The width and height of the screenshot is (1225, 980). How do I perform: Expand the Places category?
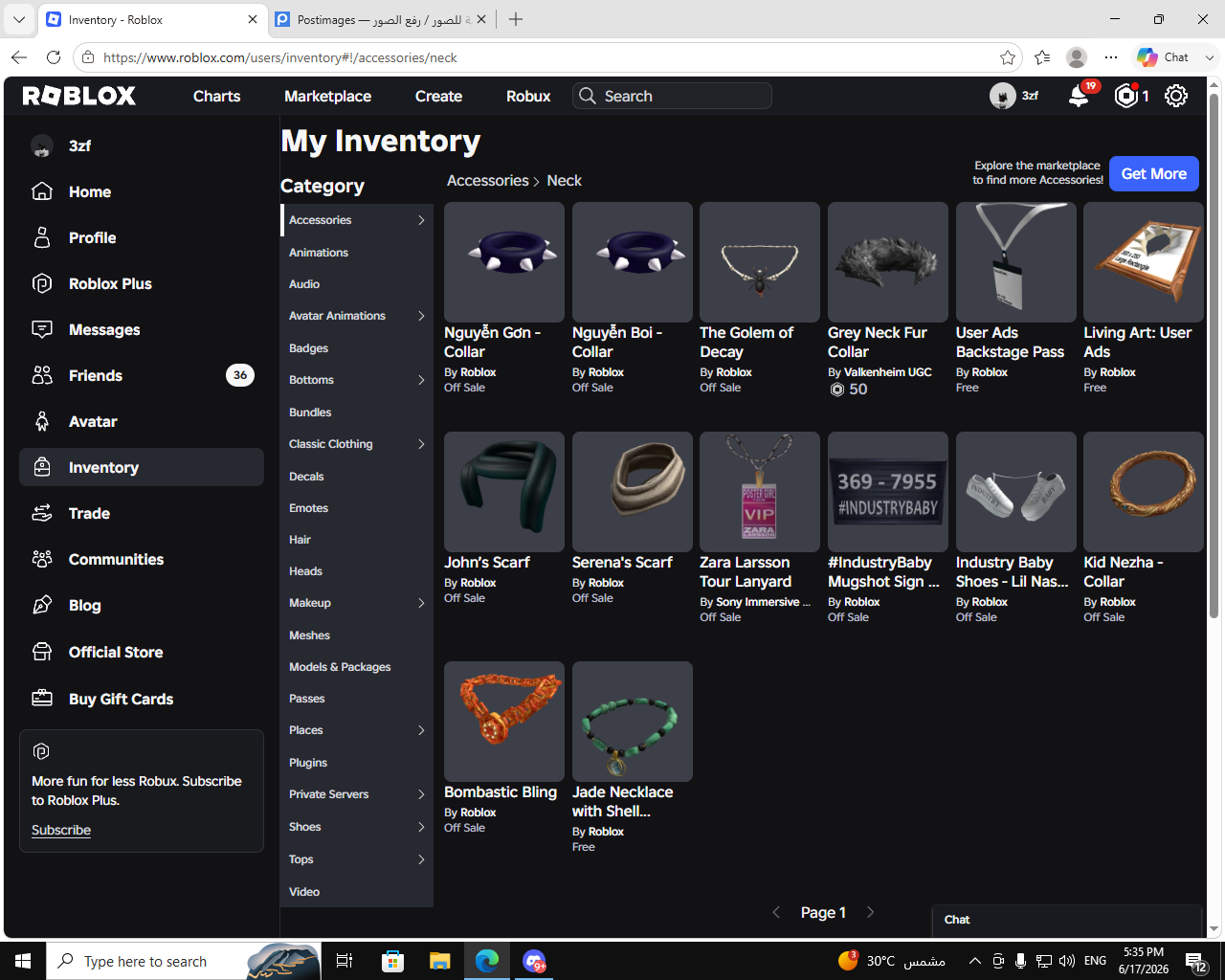(421, 730)
